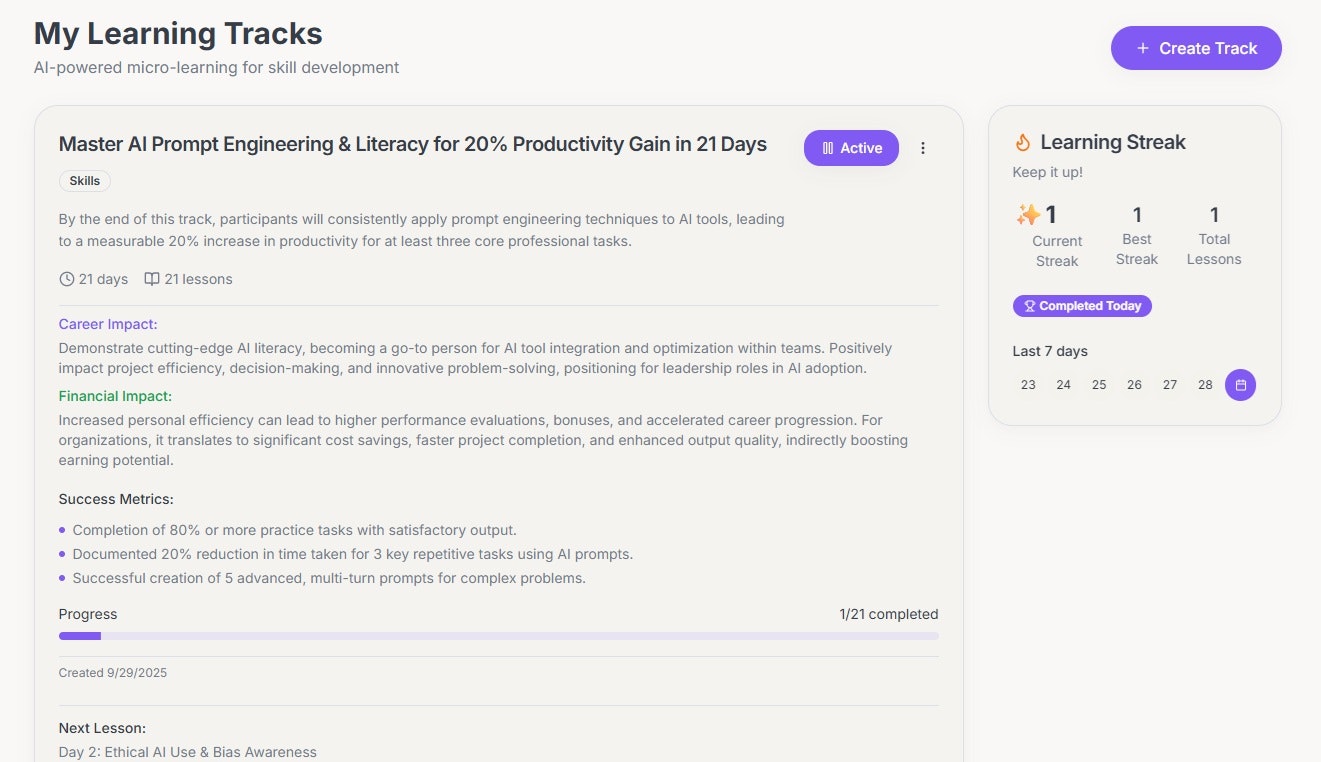This screenshot has height=762, width=1321.
Task: Select the Skills category tag
Action: coord(84,181)
